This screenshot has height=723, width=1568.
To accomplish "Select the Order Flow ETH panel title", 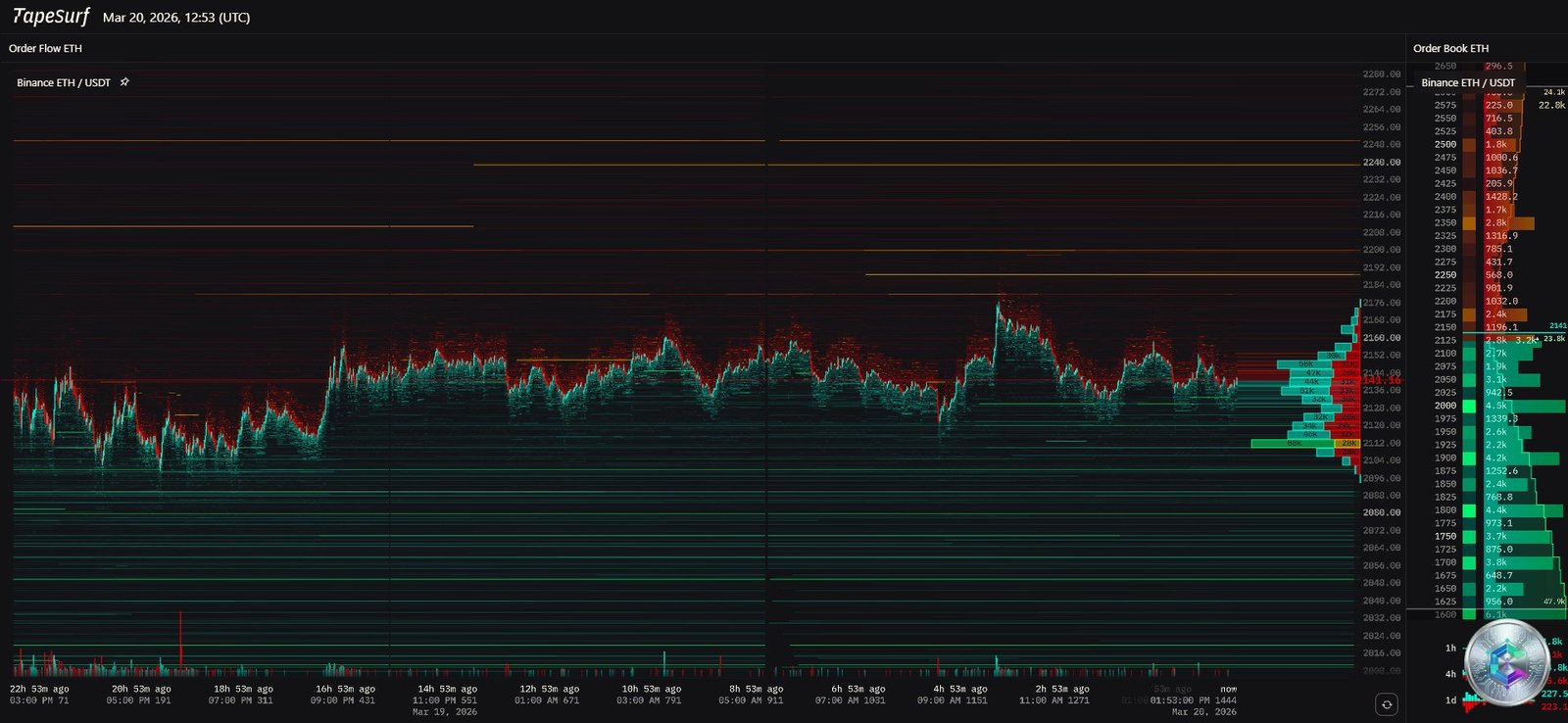I will [x=45, y=48].
